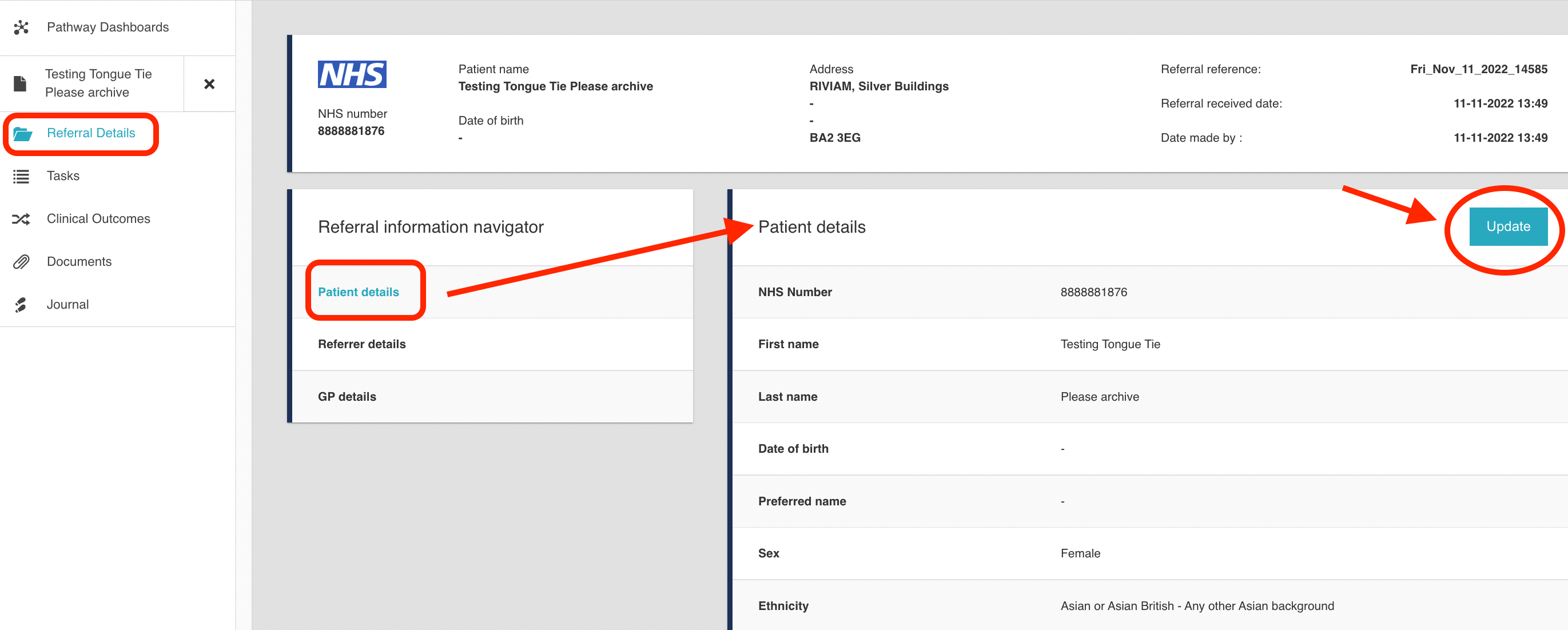The width and height of the screenshot is (1568, 630).
Task: Click the Pathway Dashboards network icon
Action: click(21, 27)
